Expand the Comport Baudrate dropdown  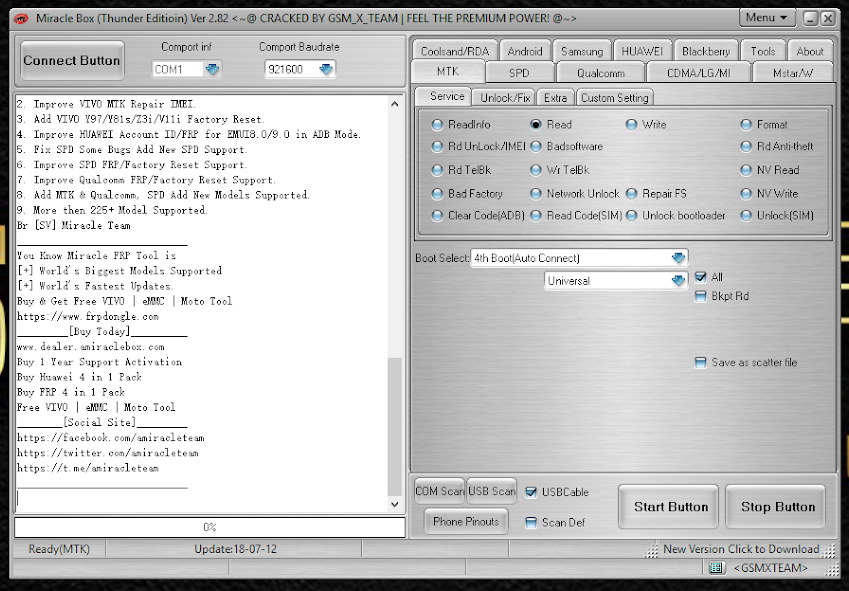[x=326, y=69]
